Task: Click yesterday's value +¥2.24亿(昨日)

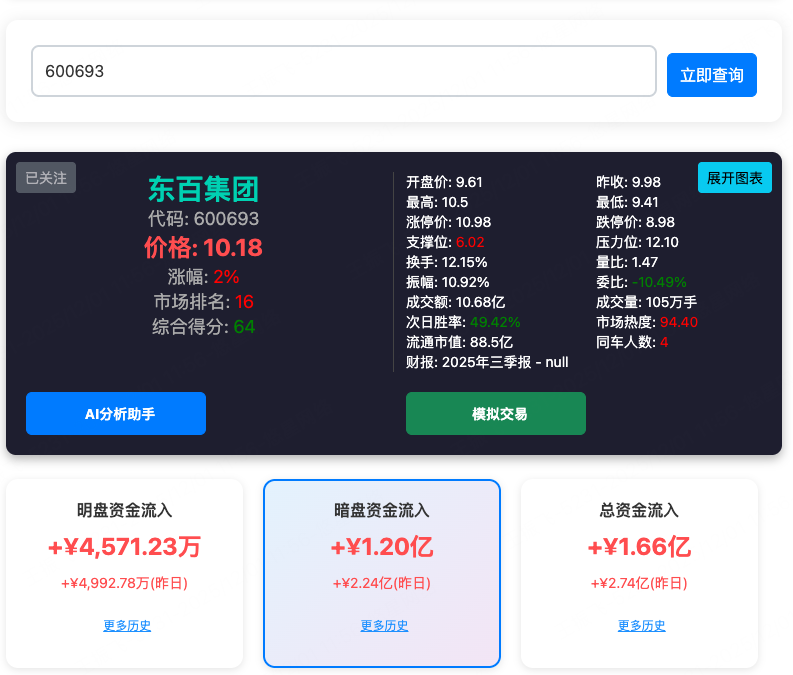Action: [x=382, y=583]
